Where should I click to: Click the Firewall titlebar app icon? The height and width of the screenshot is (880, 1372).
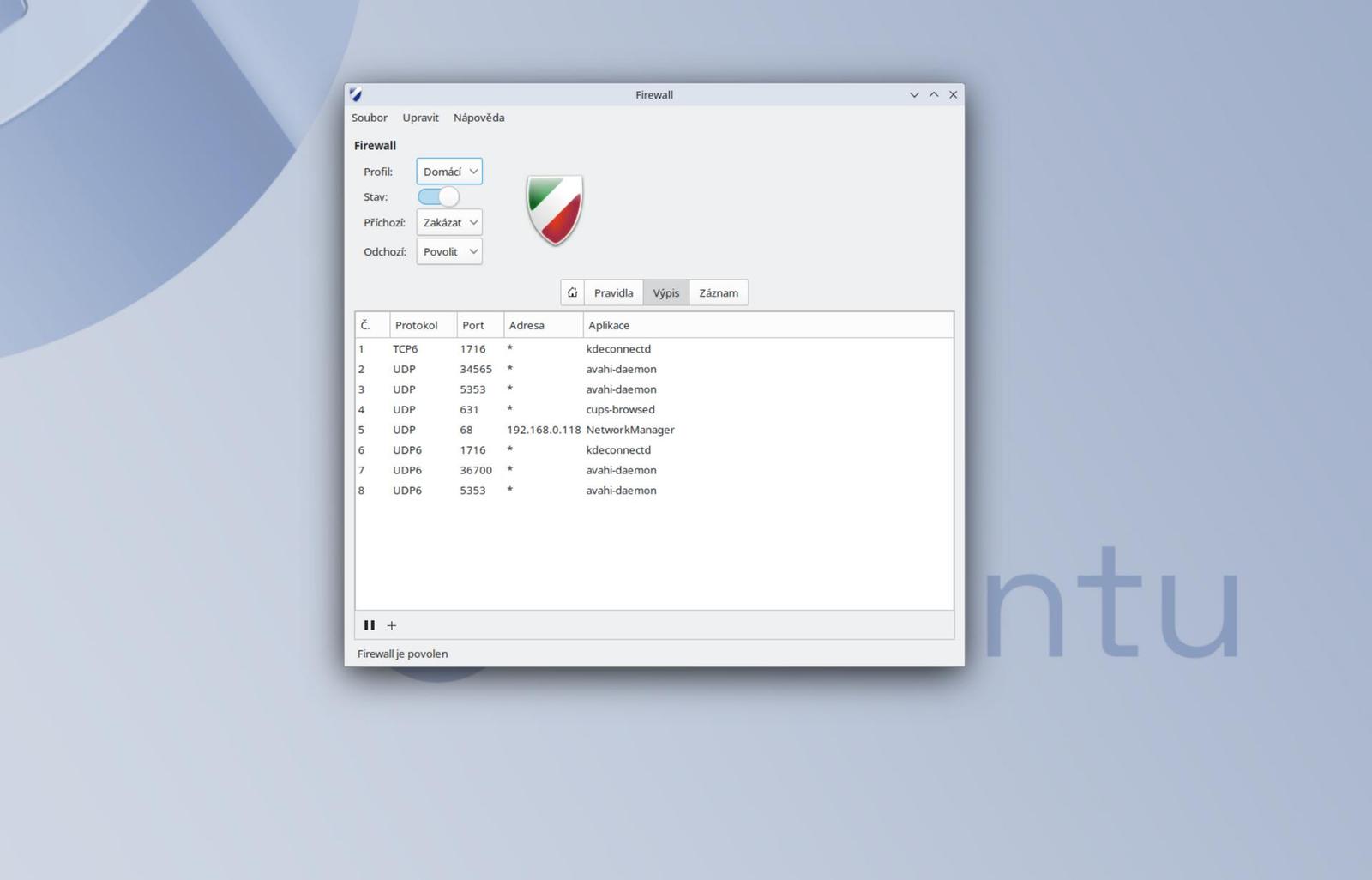click(356, 95)
